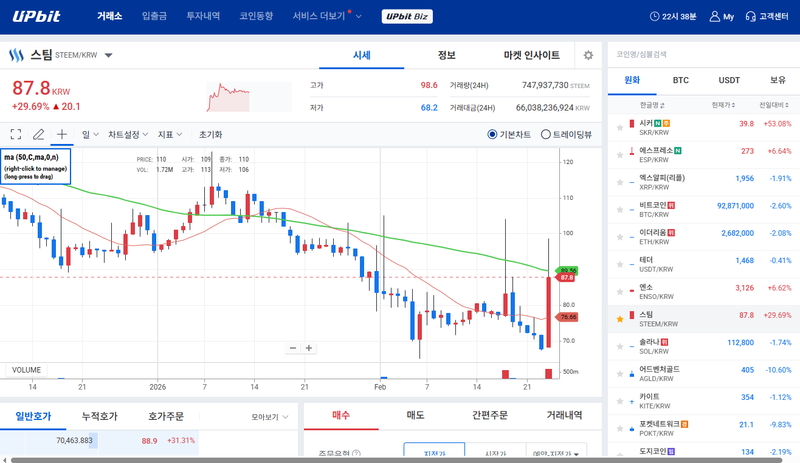Select the pencil drawing tool

(39, 134)
